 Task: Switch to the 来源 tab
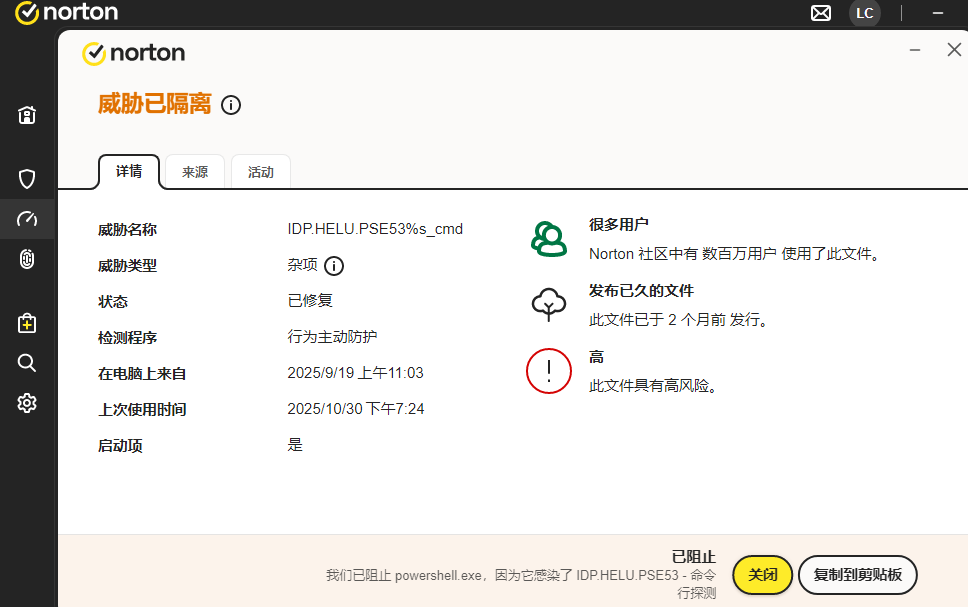click(193, 171)
